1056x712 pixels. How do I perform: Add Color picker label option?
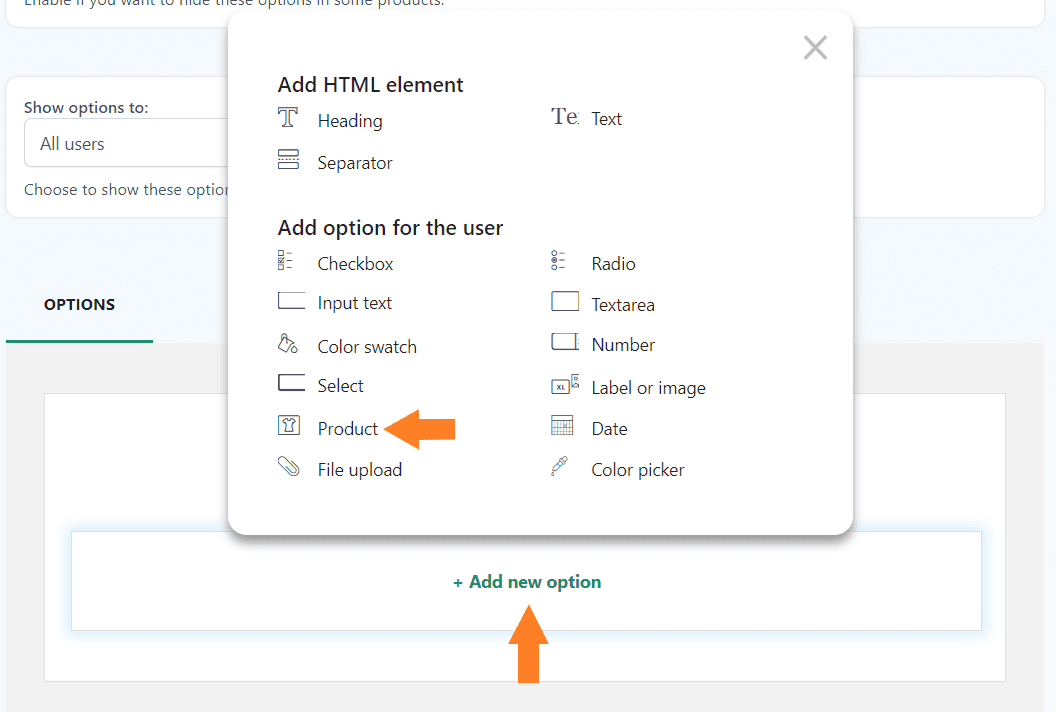point(638,470)
